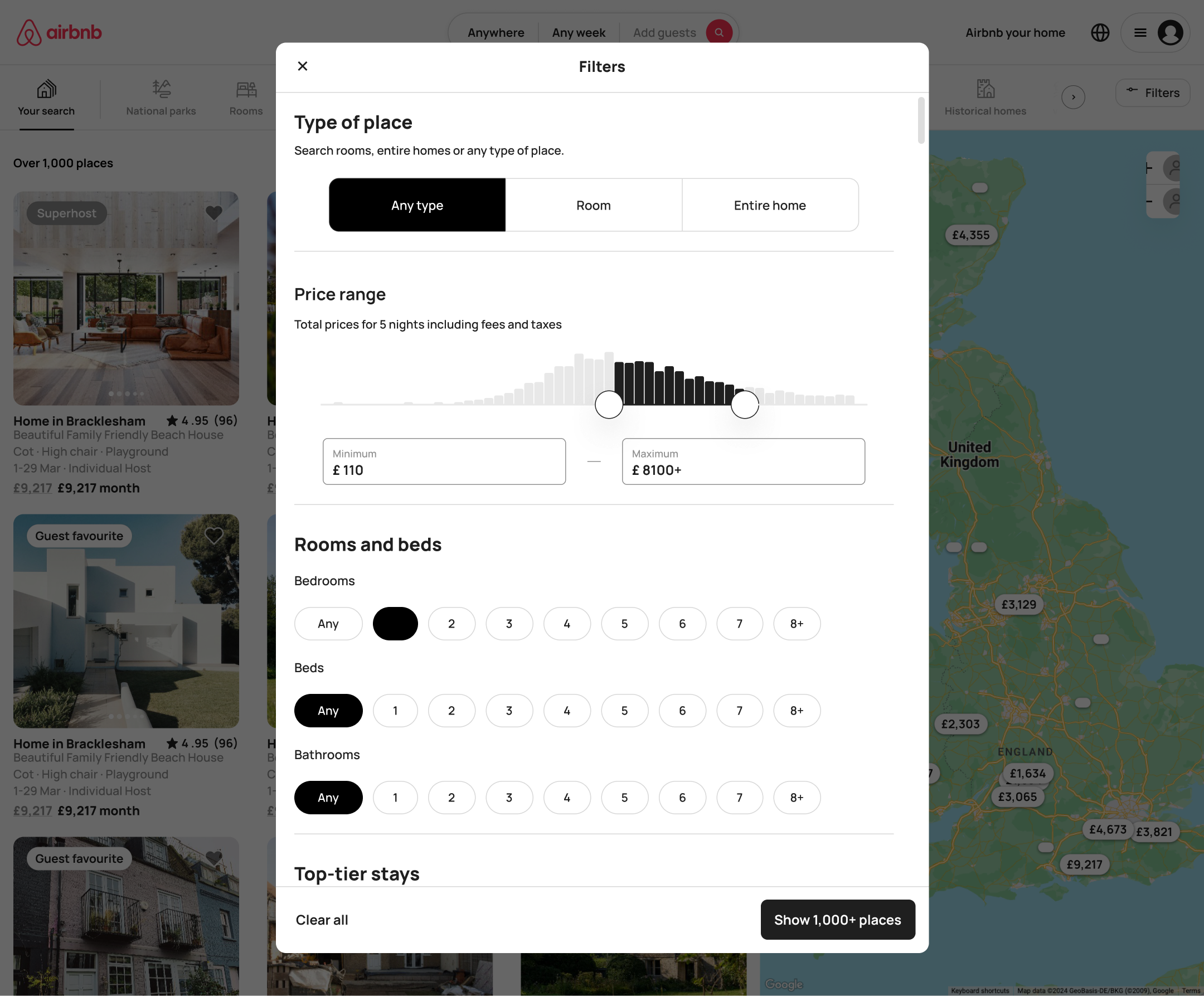Open the Your search tab

tap(46, 98)
